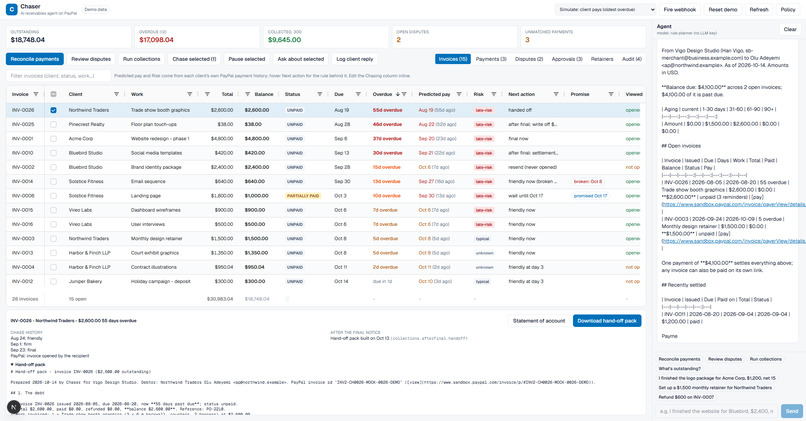The width and height of the screenshot is (806, 421).
Task: Open the Client column filter icon
Action: pyautogui.click(x=116, y=94)
